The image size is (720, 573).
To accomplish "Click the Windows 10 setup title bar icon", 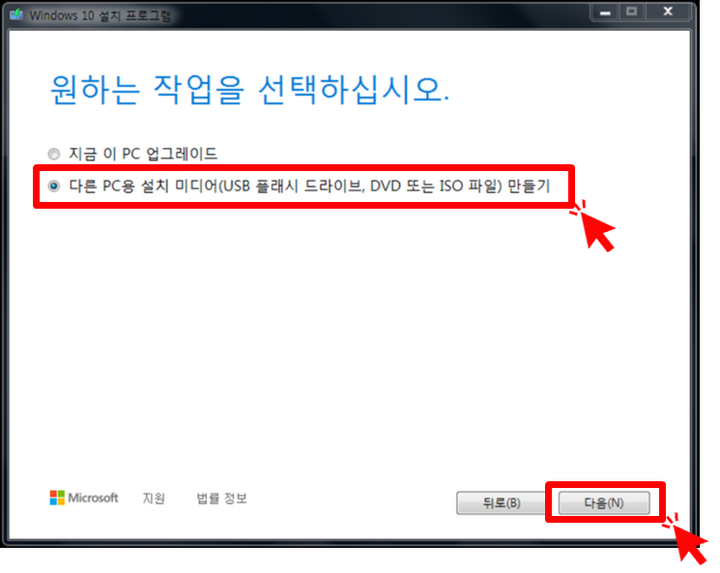I will point(17,15).
